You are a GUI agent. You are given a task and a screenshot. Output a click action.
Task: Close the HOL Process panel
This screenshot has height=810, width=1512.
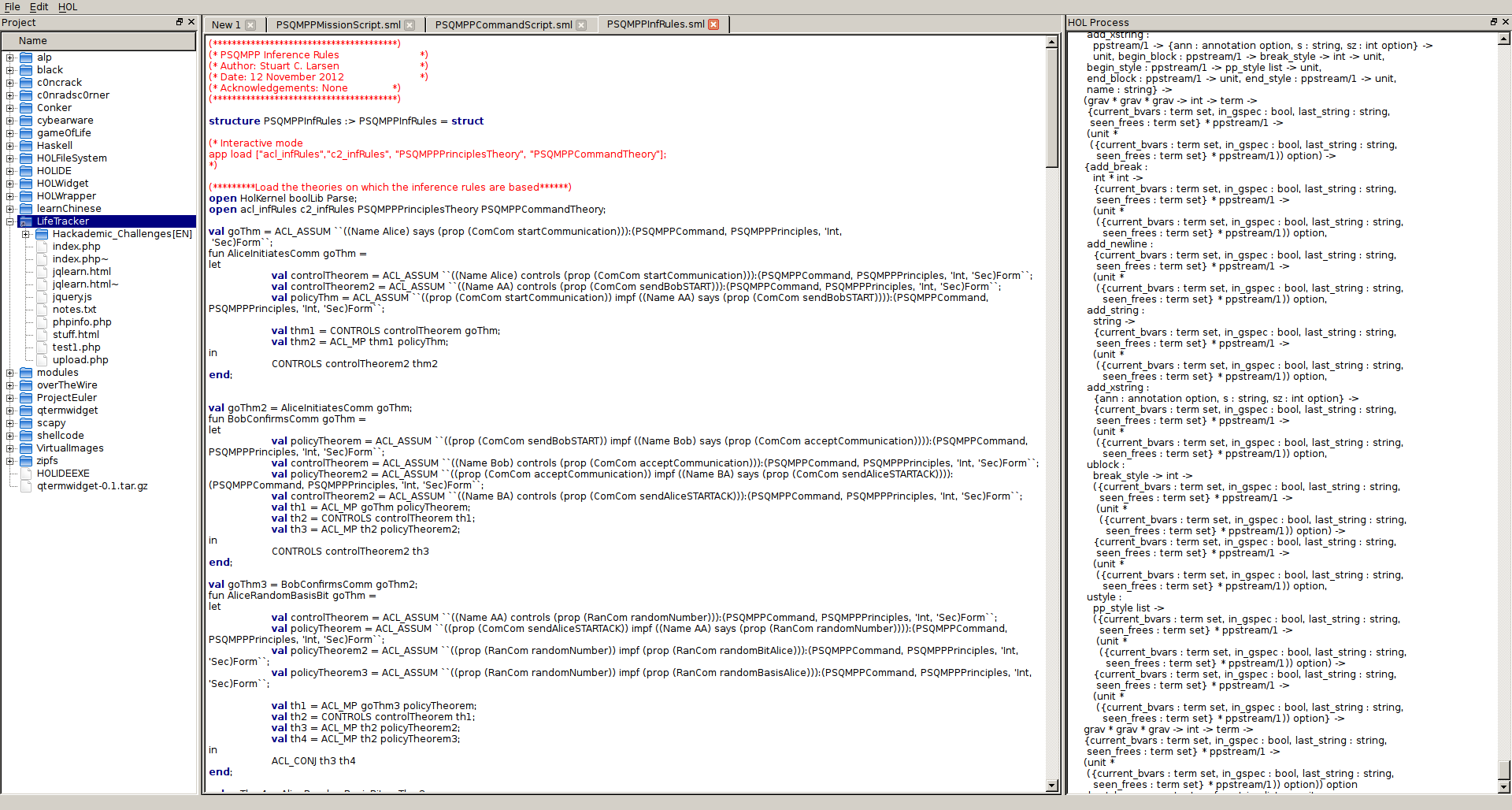coord(1505,22)
